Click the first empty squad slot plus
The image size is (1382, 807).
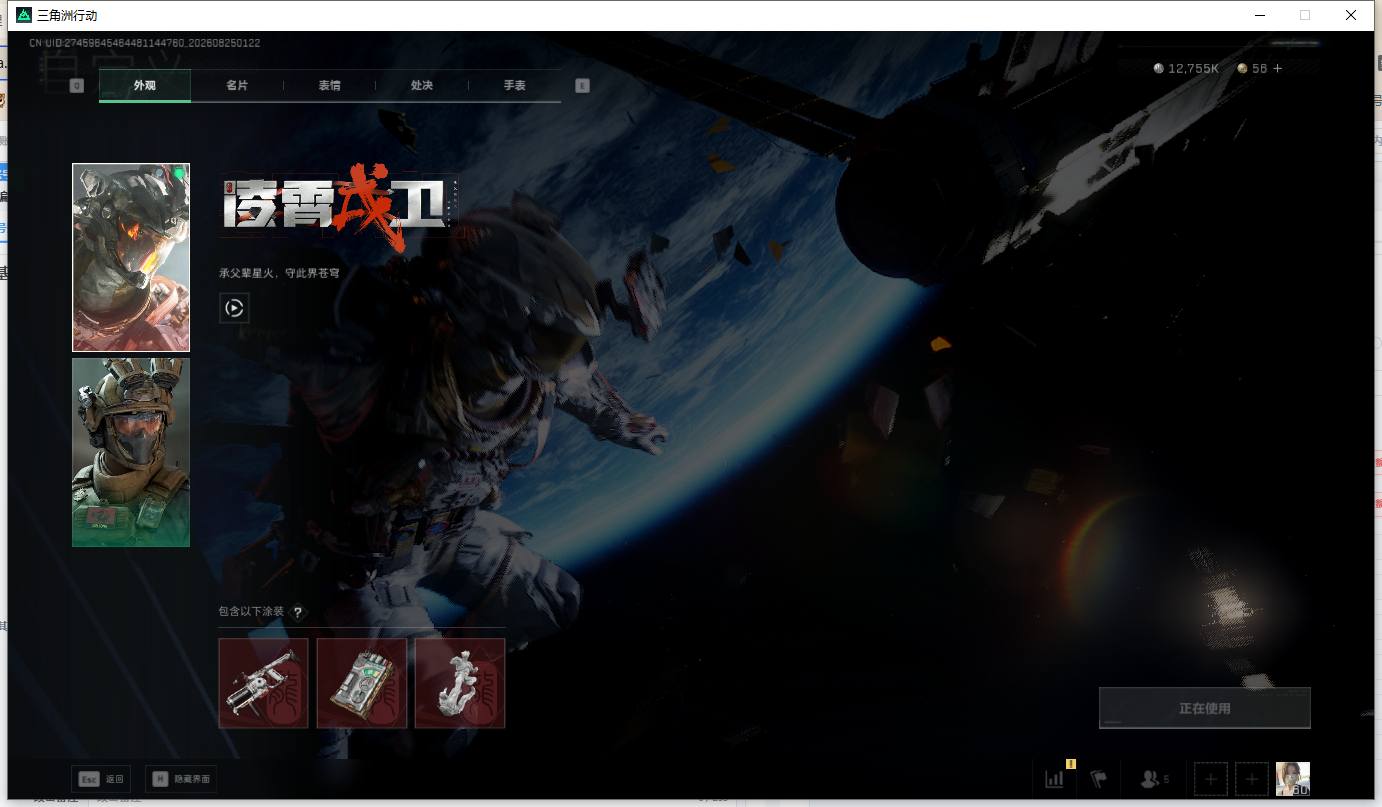[1210, 779]
